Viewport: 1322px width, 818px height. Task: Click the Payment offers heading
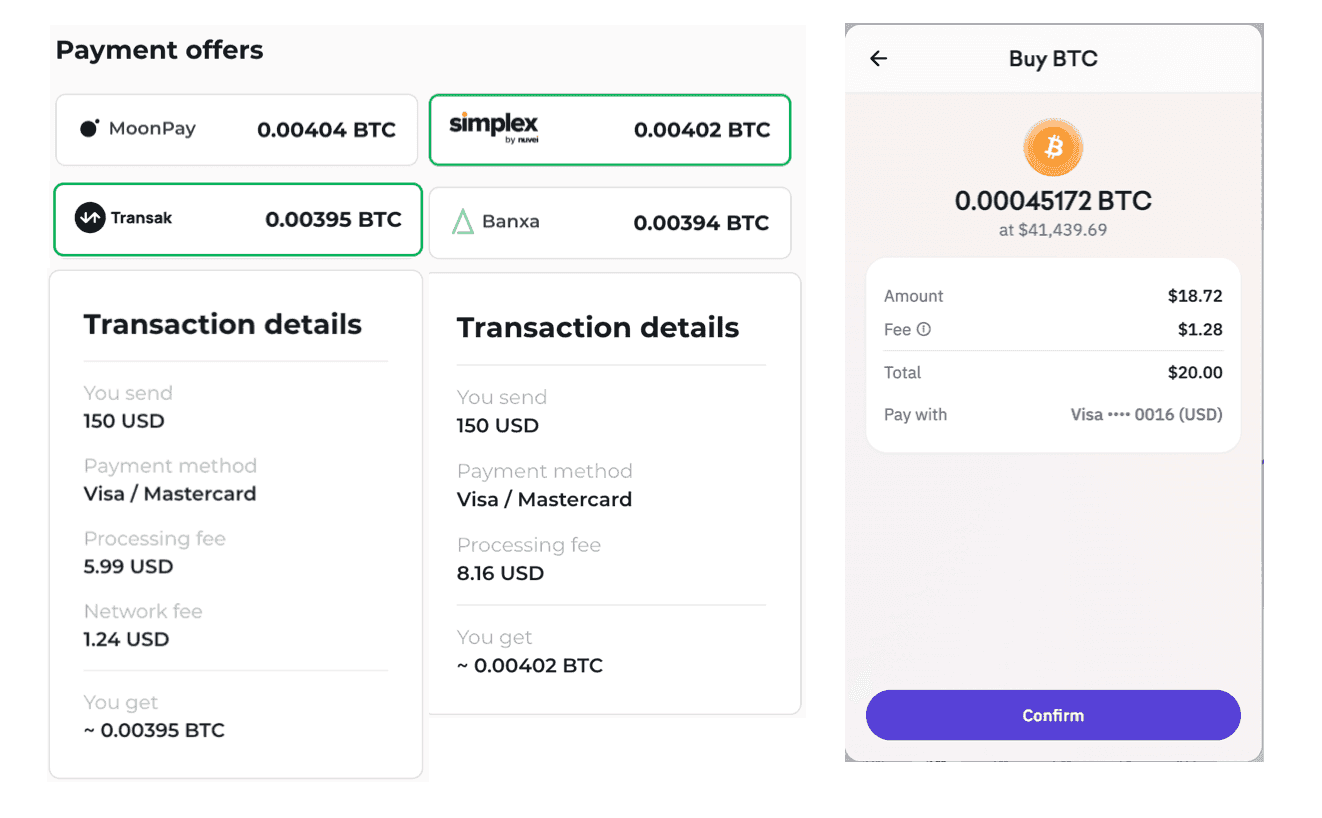(159, 49)
